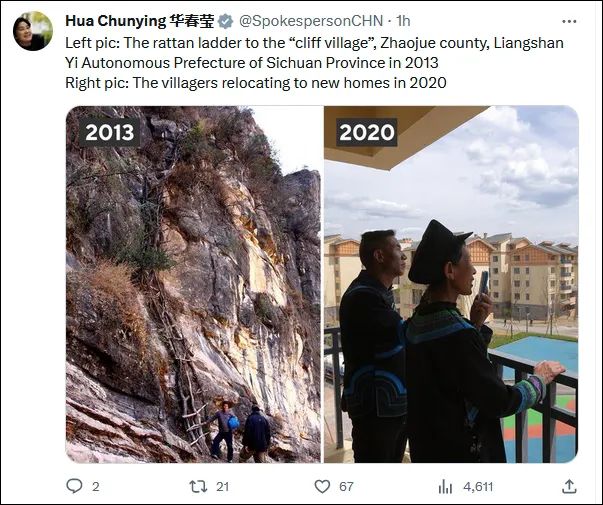Like the tweet with the heart icon
This screenshot has height=505, width=603.
click(x=322, y=487)
